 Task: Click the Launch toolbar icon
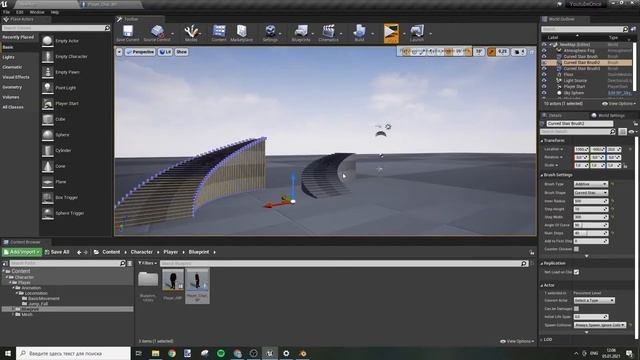(417, 33)
